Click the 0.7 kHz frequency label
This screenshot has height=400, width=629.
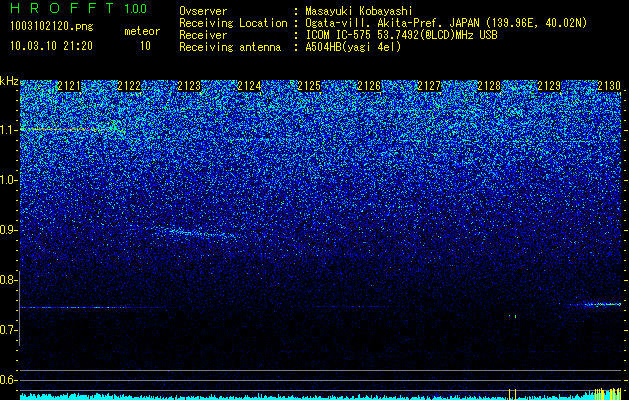point(9,330)
